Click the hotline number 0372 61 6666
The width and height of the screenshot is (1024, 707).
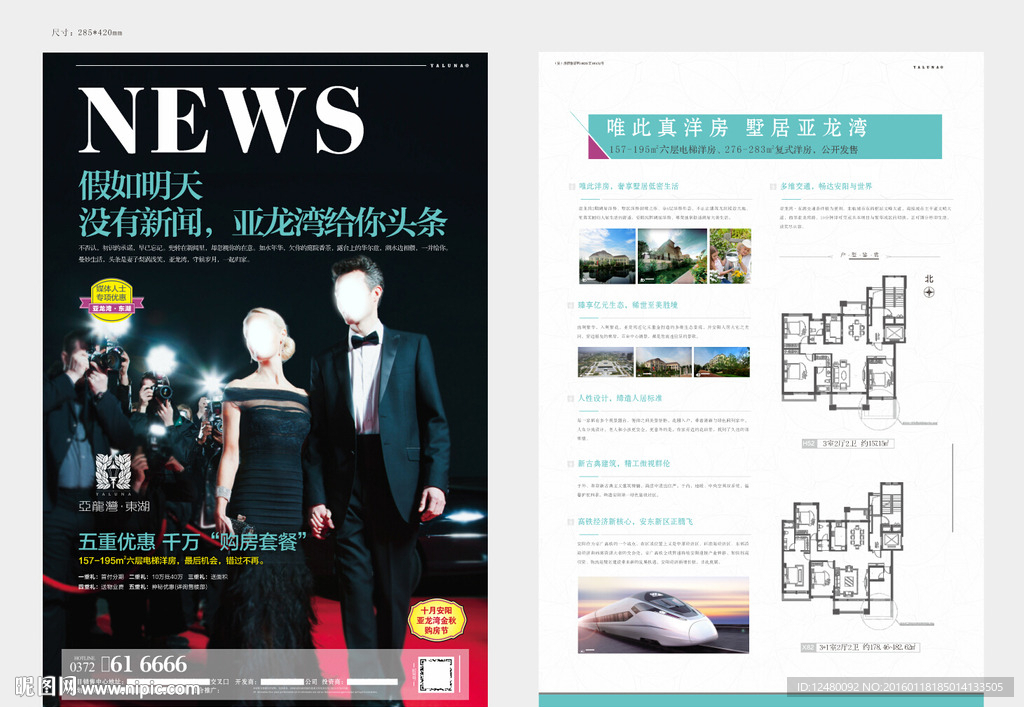pos(129,665)
